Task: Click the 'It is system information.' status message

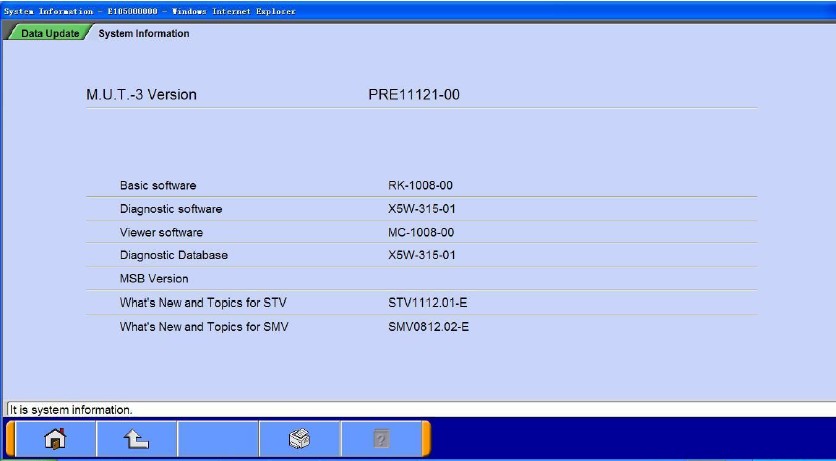Action: (x=70, y=410)
